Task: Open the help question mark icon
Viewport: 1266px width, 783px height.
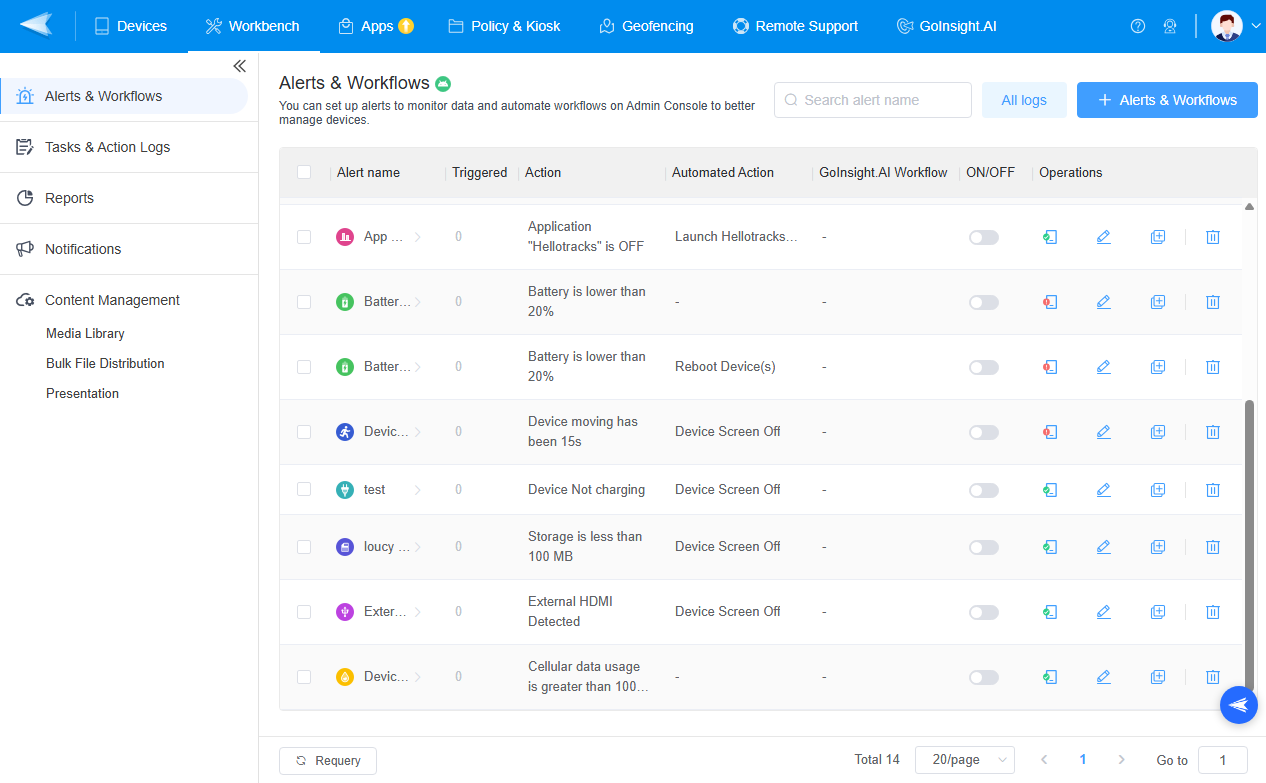Action: 1138,26
